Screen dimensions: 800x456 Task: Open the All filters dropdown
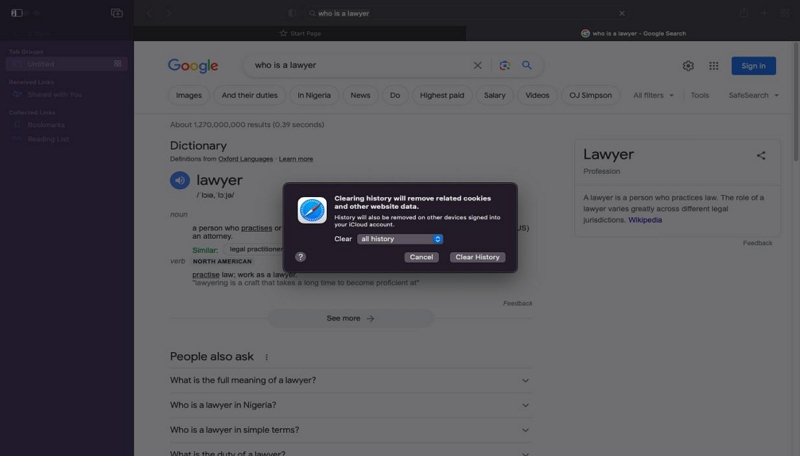(654, 95)
